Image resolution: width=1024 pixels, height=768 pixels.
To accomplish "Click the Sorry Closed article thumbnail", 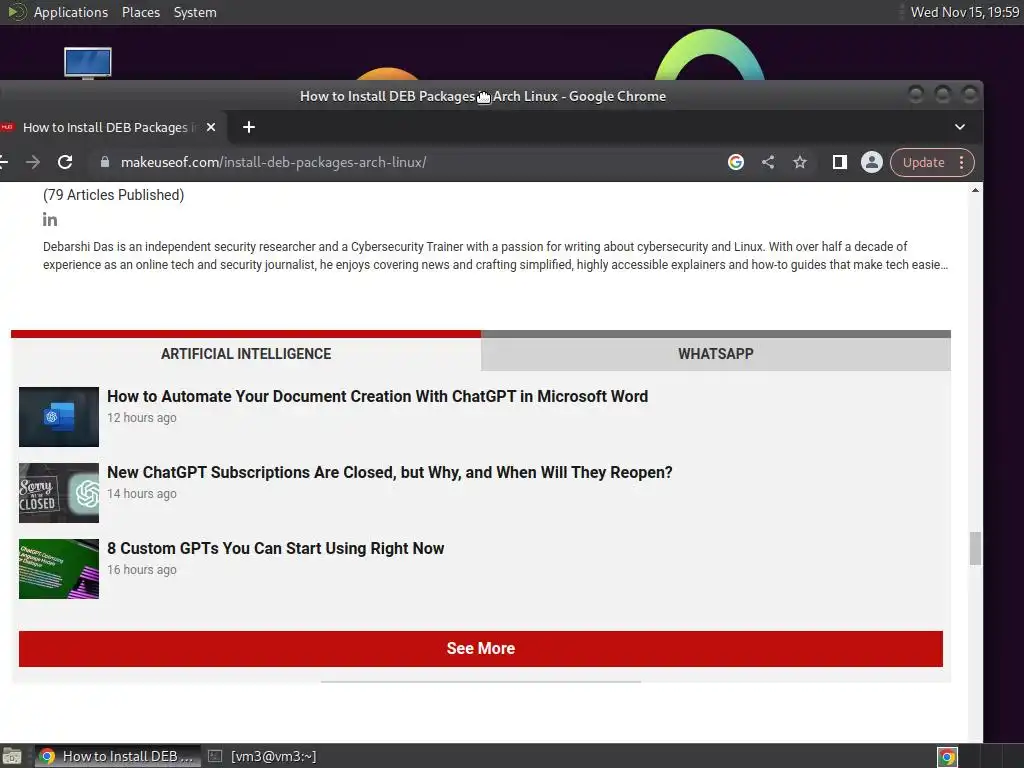I will [x=59, y=492].
